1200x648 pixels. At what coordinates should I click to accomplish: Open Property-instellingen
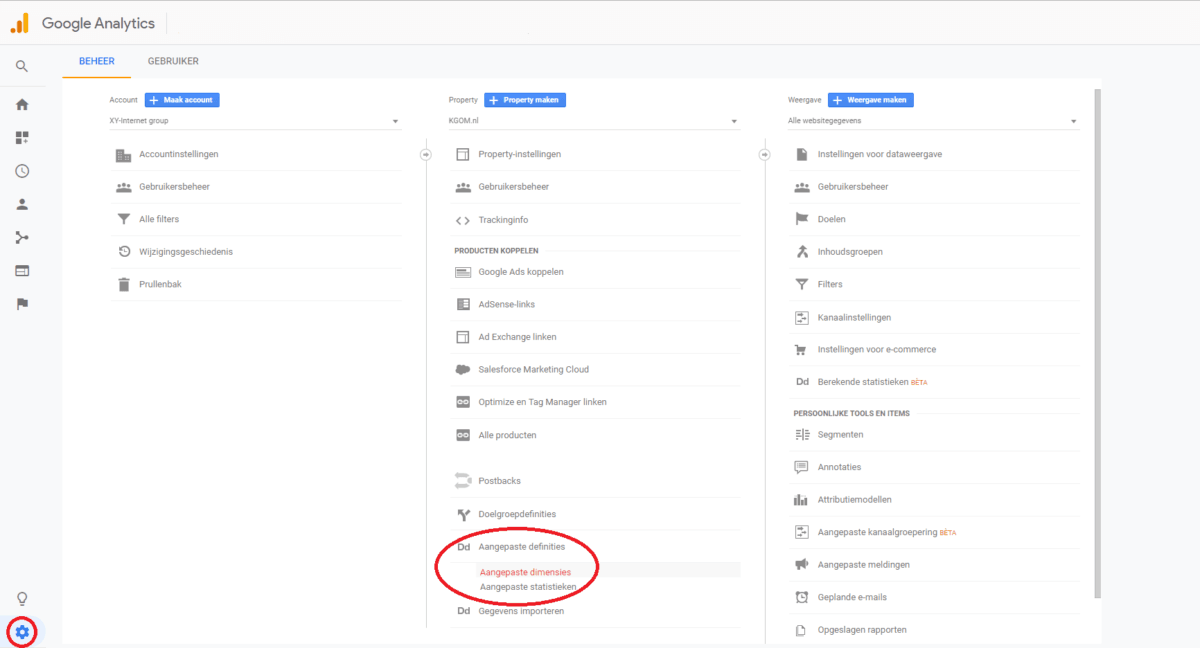click(x=519, y=155)
